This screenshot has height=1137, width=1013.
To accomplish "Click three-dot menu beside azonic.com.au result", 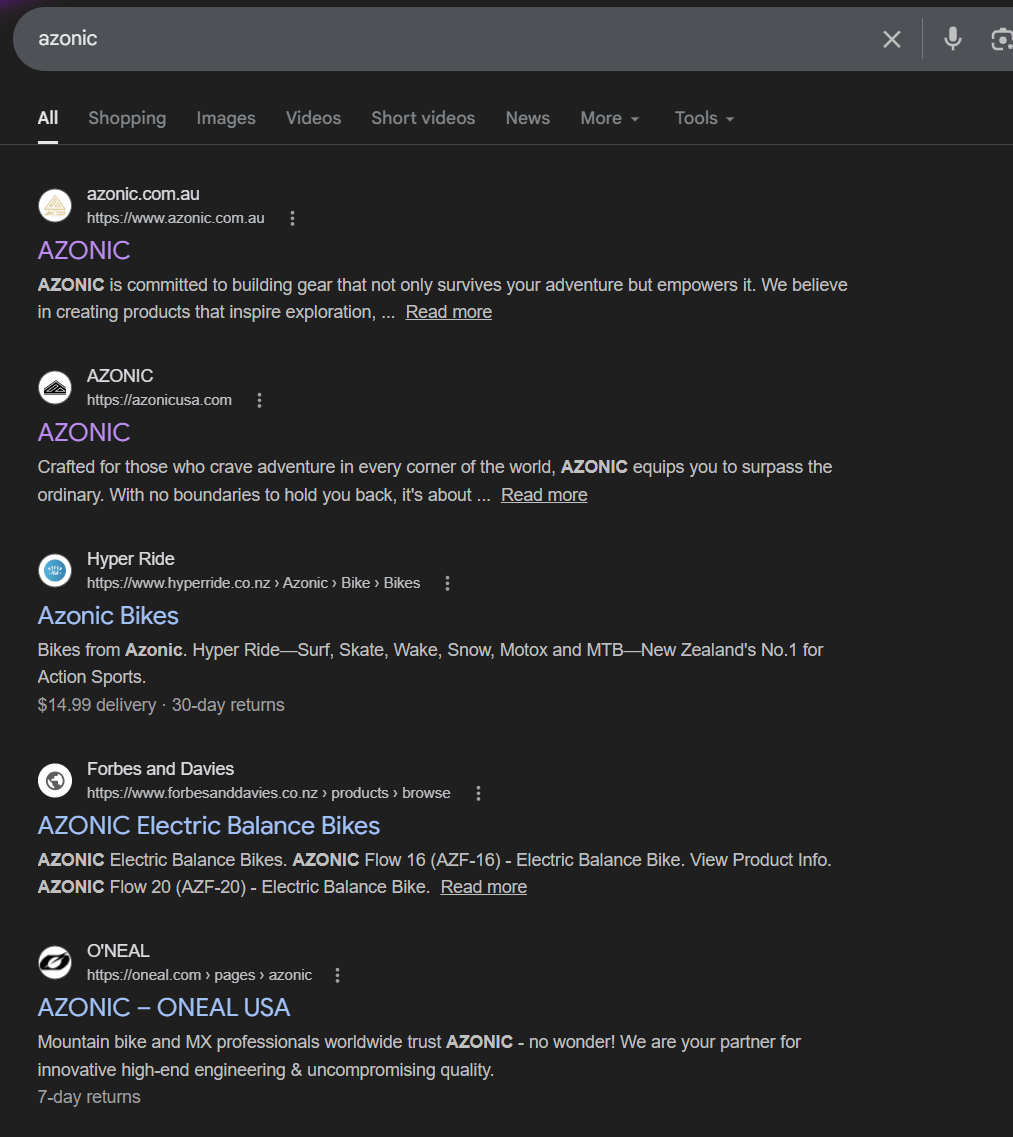I will coord(292,218).
